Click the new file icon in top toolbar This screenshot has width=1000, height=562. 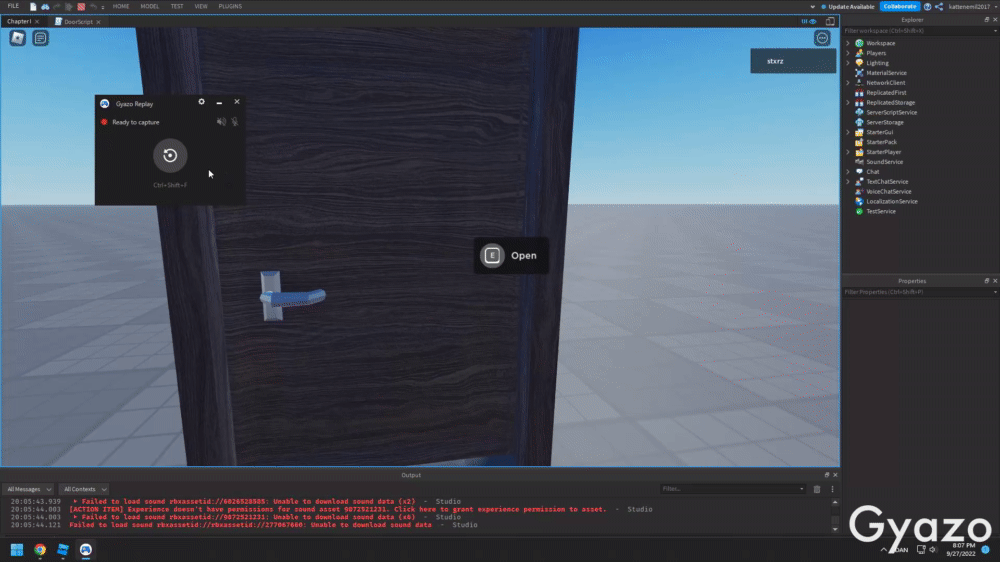33,6
